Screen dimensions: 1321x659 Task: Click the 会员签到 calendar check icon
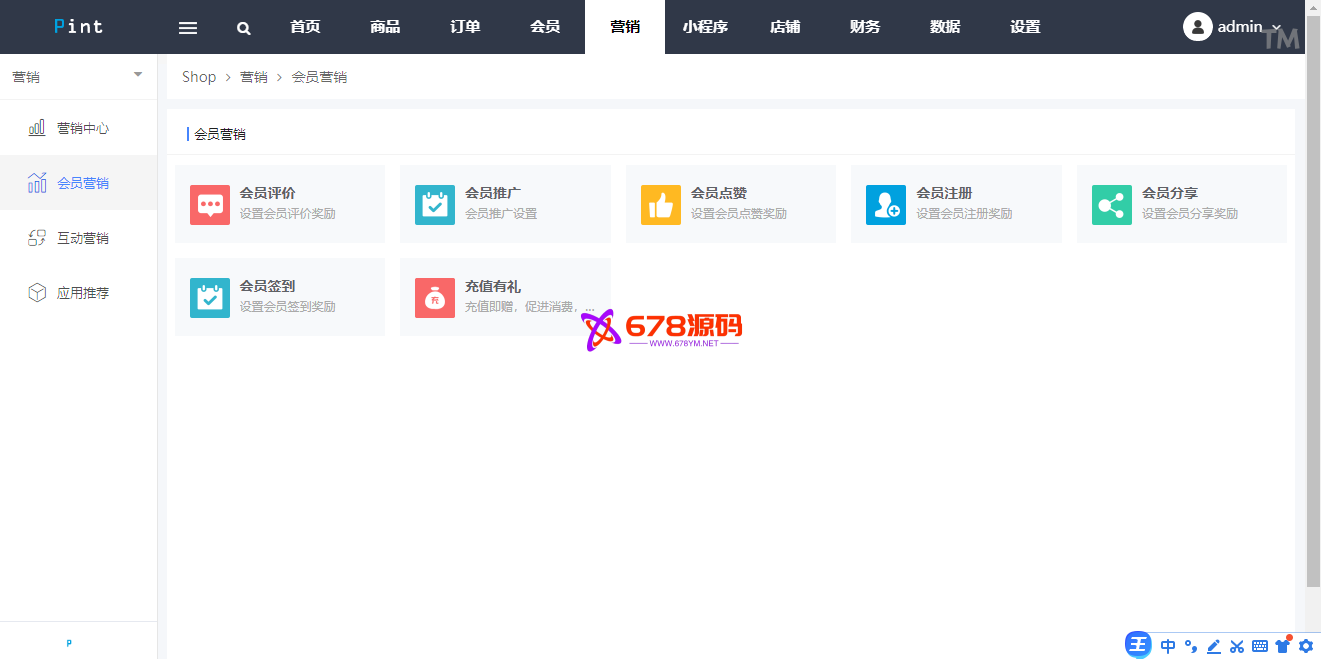209,298
